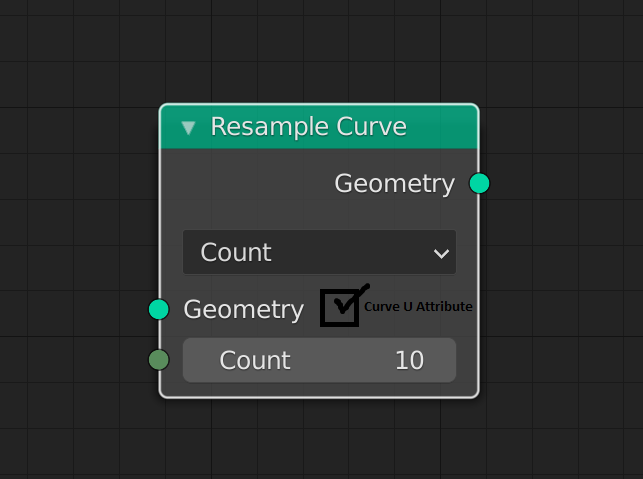Toggle the Curve U Attribute checkbox
Screen dimensions: 643x479
[340, 308]
